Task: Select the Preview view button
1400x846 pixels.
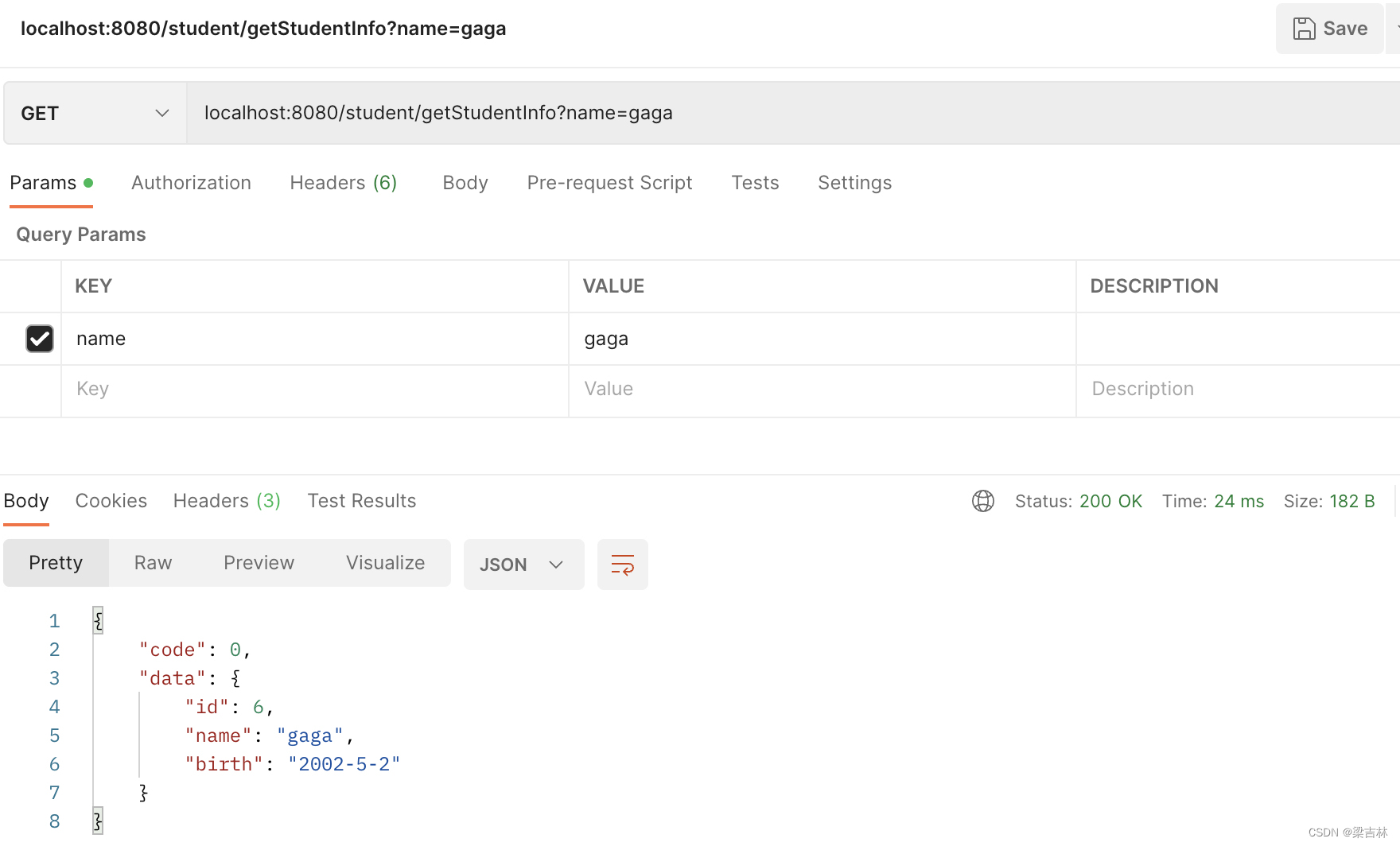Action: pos(259,563)
